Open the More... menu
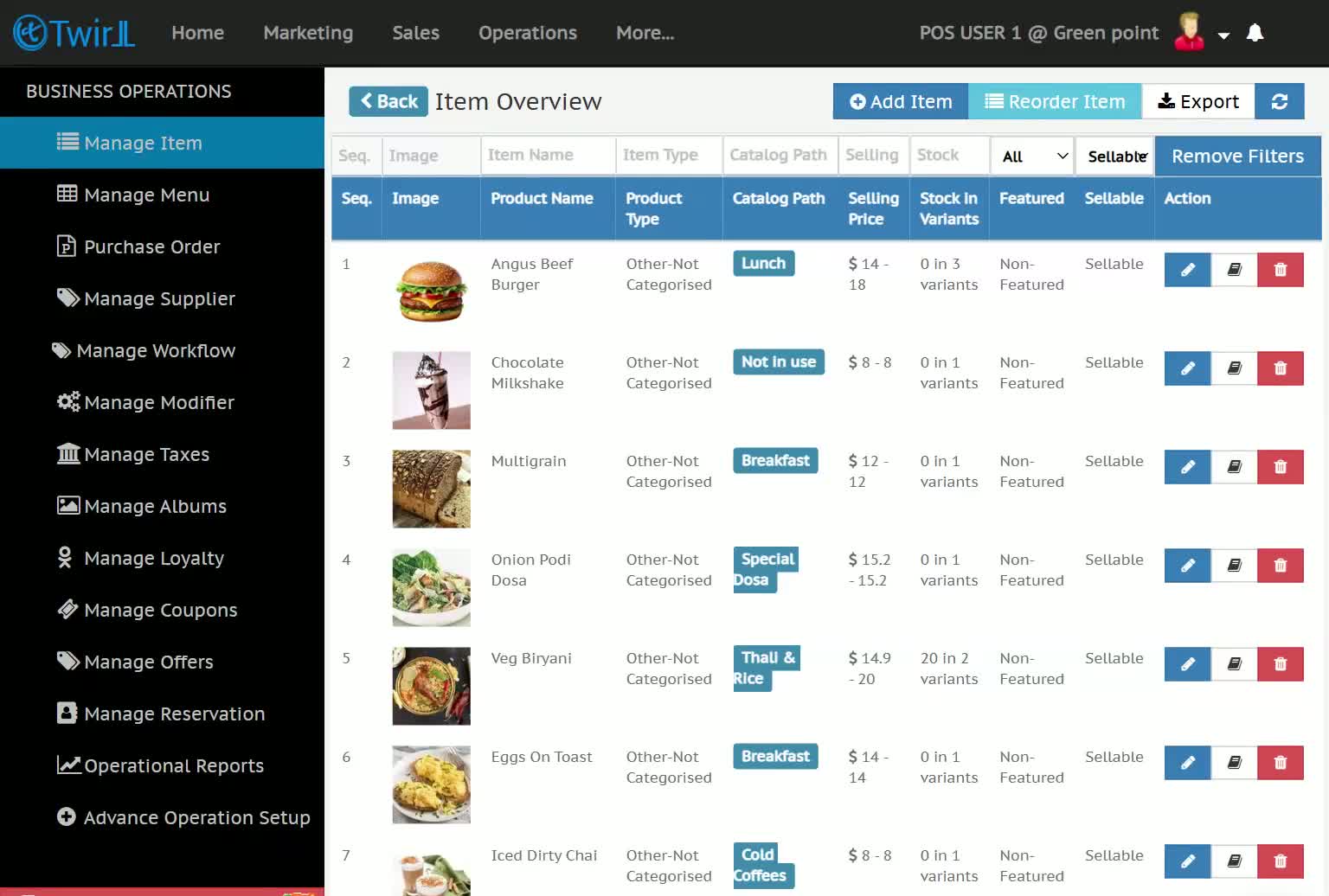The width and height of the screenshot is (1329, 896). point(645,33)
